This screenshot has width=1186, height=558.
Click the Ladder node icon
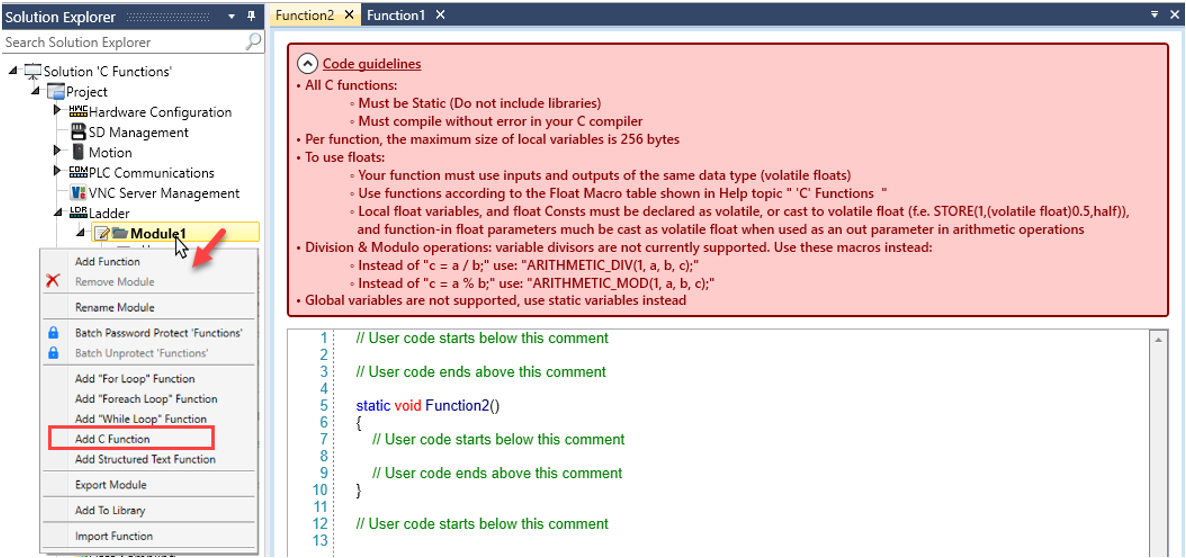[x=78, y=213]
